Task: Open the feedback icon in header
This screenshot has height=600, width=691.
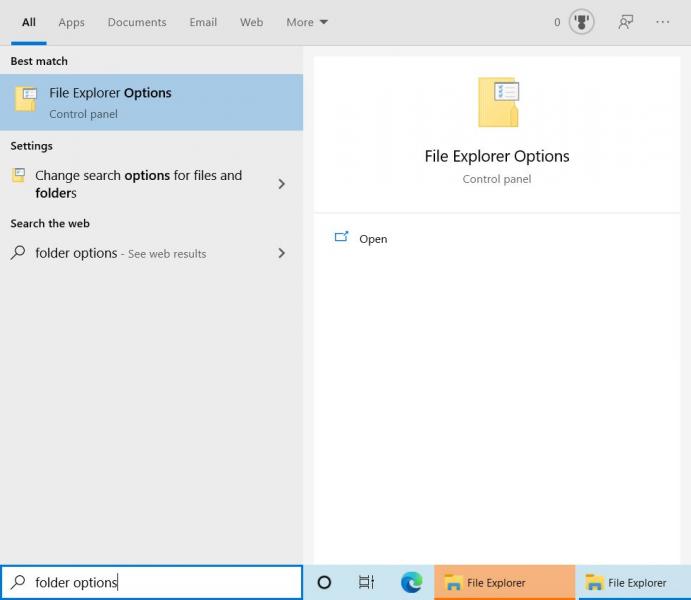Action: 626,22
